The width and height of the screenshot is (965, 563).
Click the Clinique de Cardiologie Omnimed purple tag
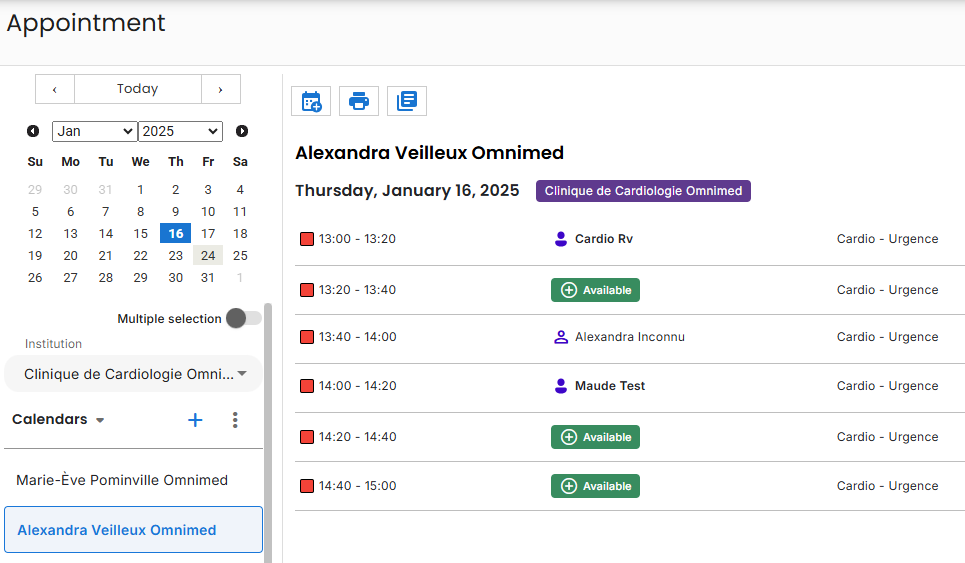coord(643,191)
